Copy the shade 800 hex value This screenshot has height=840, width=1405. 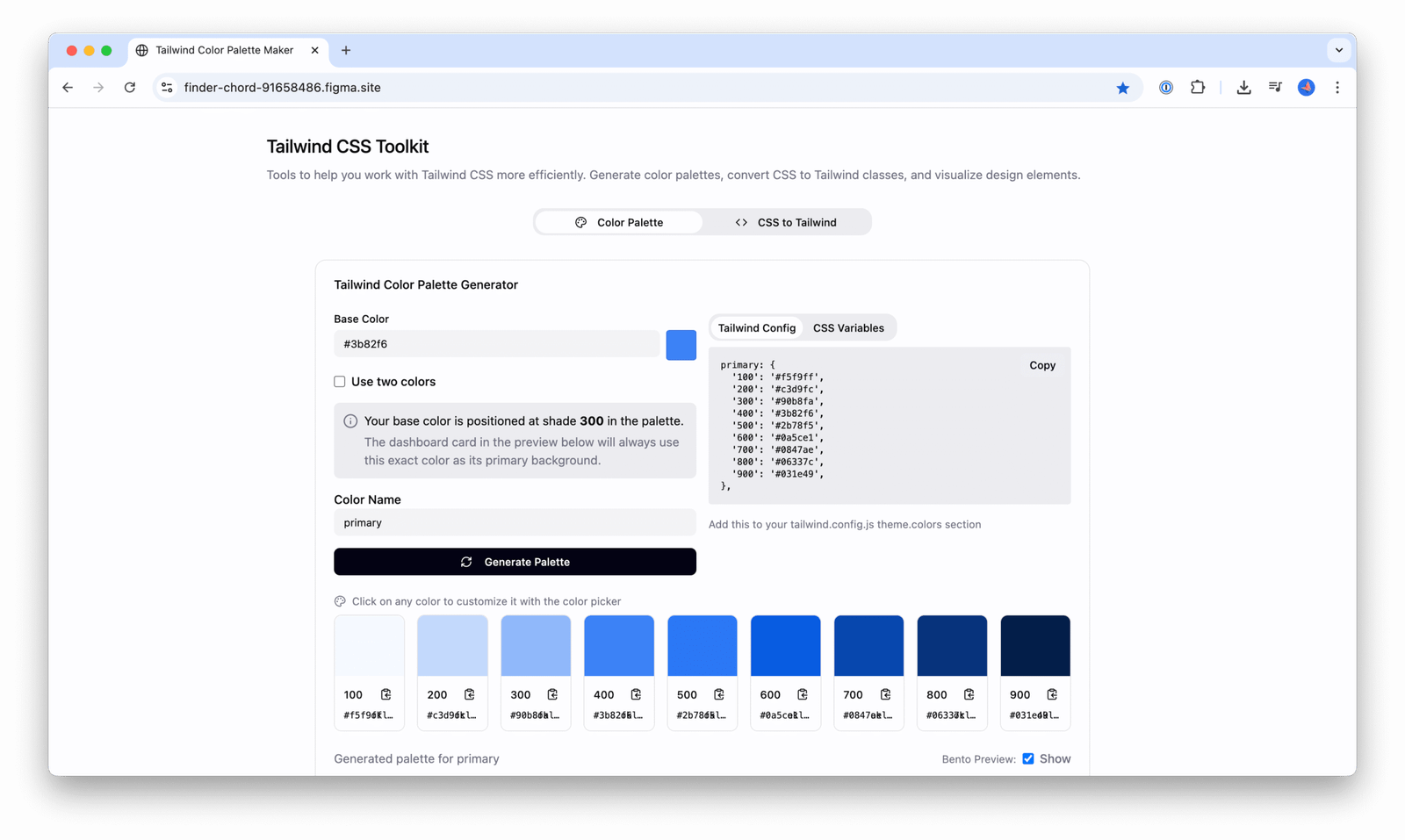click(969, 694)
